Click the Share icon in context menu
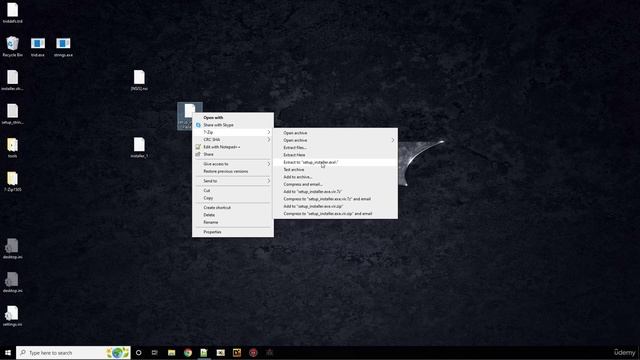Image resolution: width=640 pixels, height=360 pixels. click(198, 154)
